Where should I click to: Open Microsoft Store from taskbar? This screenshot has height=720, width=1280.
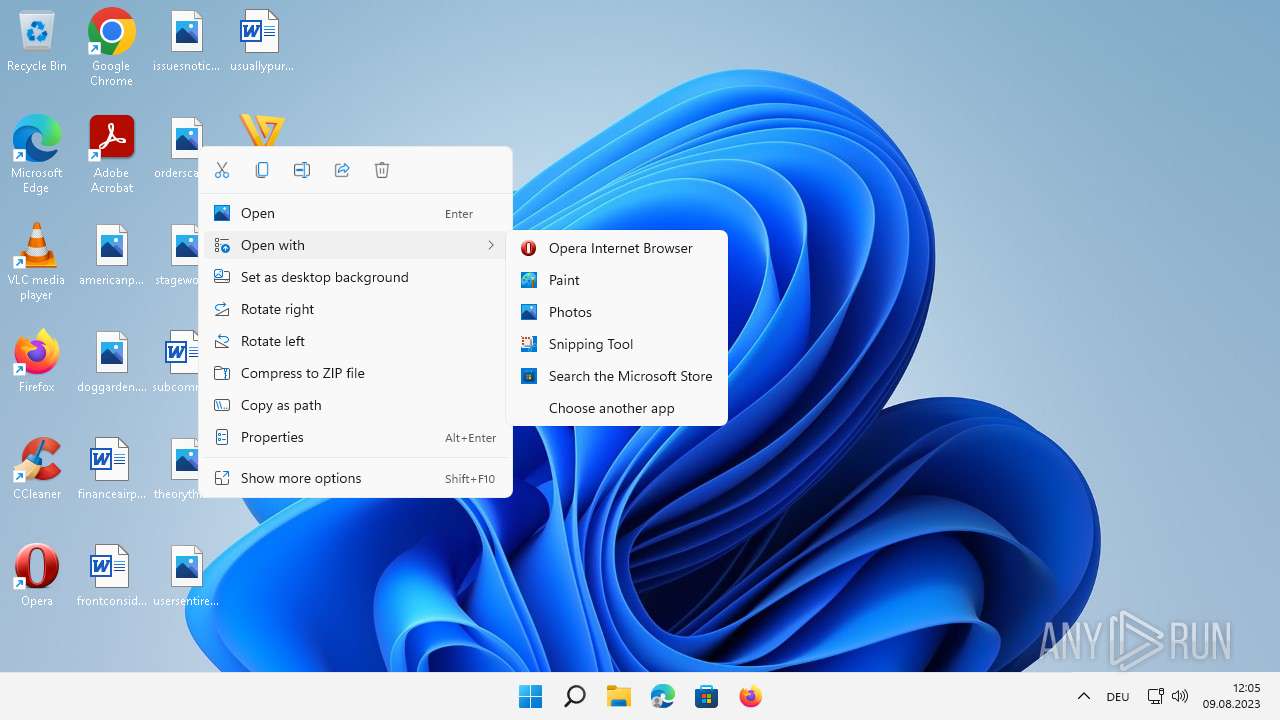706,696
